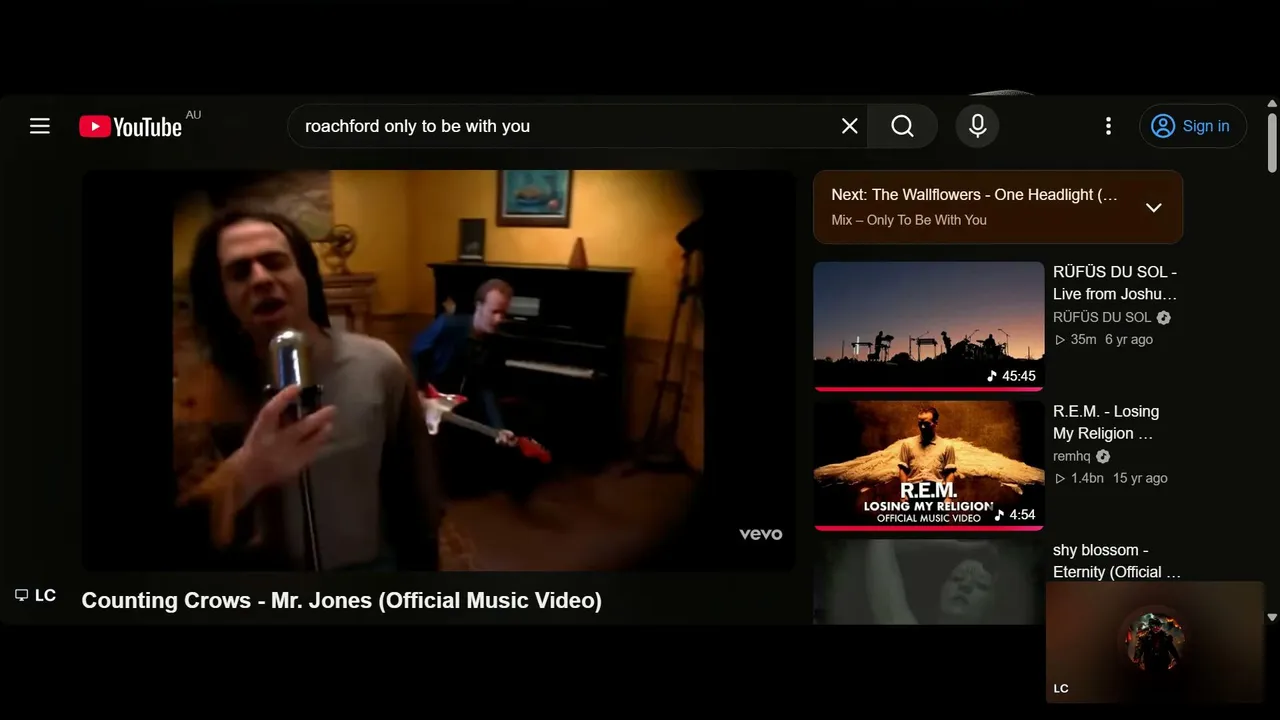Viewport: 1280px width, 720px height.
Task: Click the Sign in button
Action: tap(1192, 126)
